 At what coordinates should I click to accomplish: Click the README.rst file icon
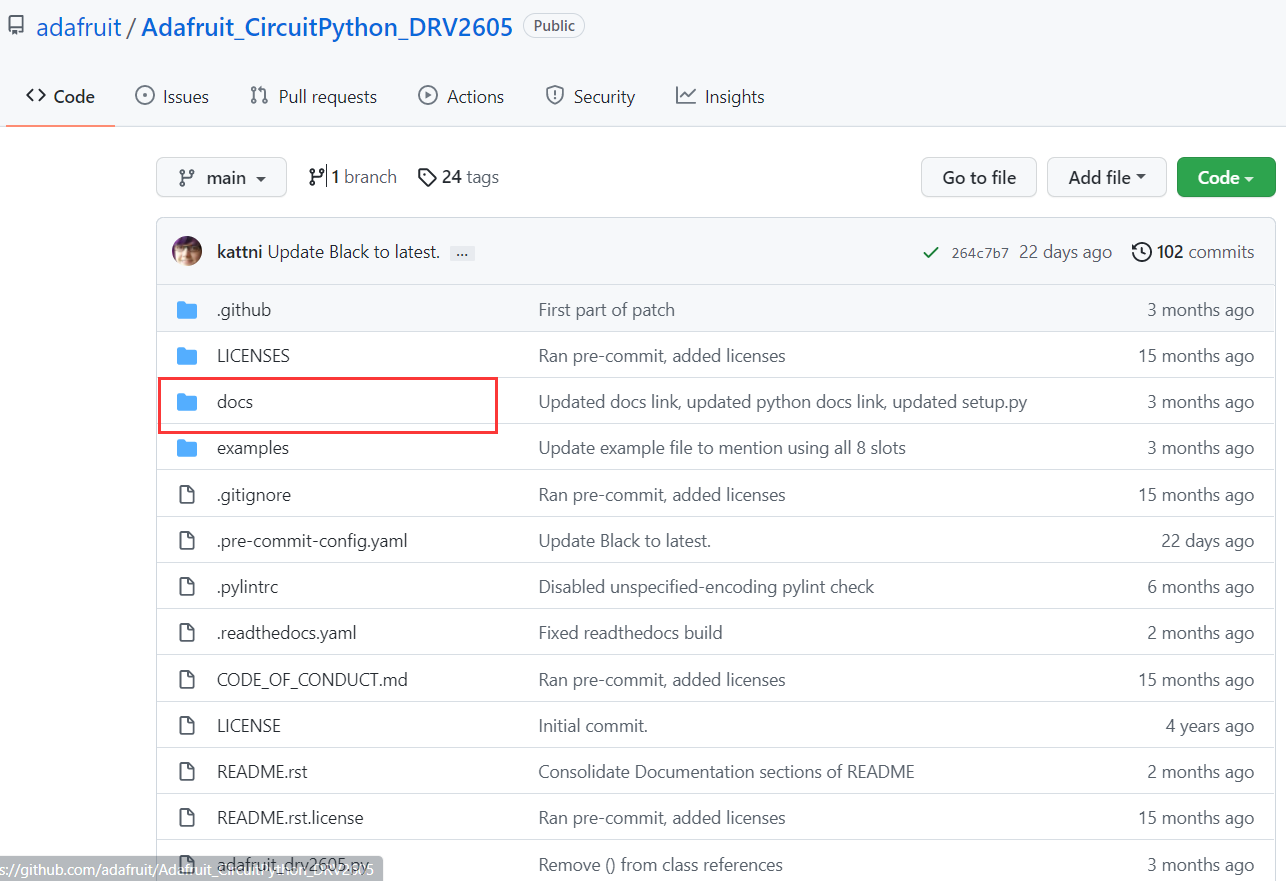(187, 772)
